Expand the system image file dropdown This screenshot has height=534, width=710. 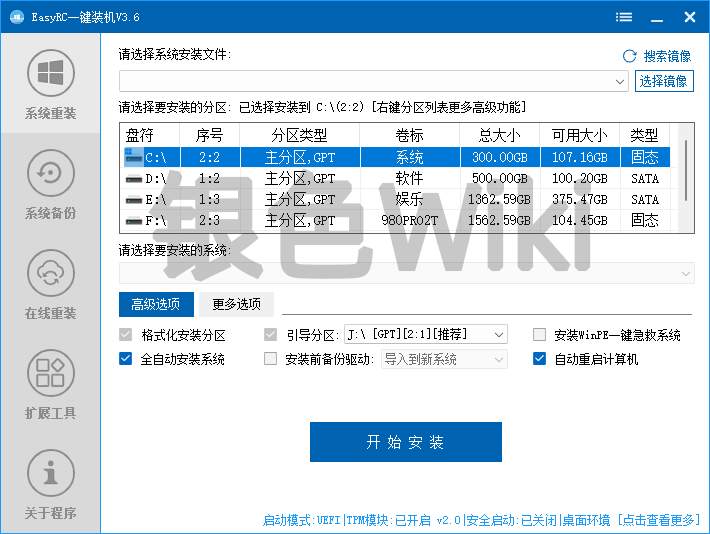(x=621, y=81)
